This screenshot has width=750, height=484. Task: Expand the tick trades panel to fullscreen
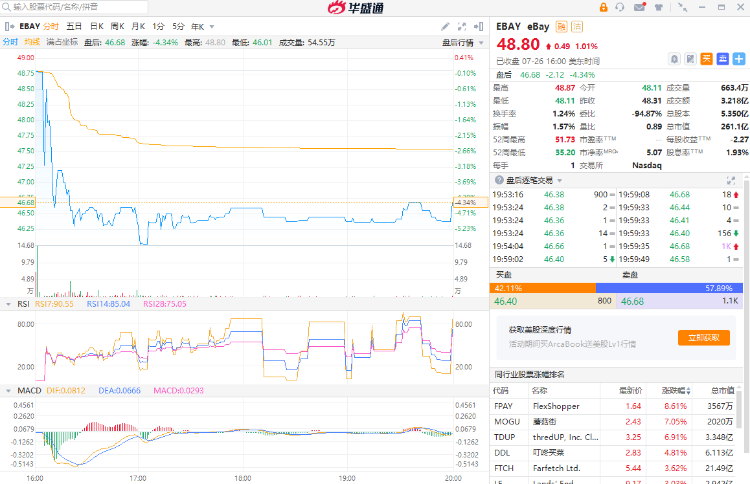pos(731,180)
